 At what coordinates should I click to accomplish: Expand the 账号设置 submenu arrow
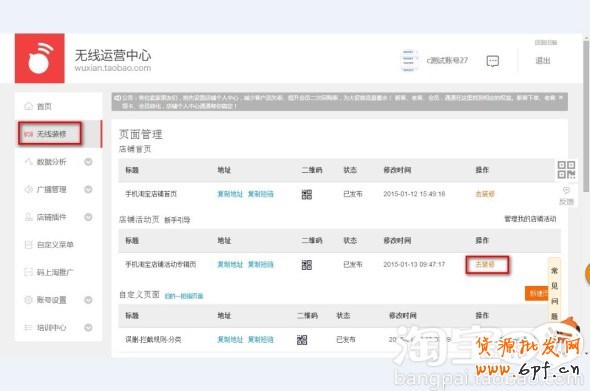coord(88,300)
